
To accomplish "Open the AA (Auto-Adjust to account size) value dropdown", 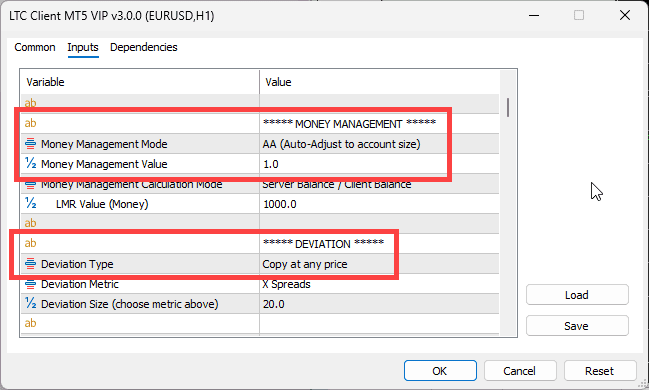I will (379, 144).
